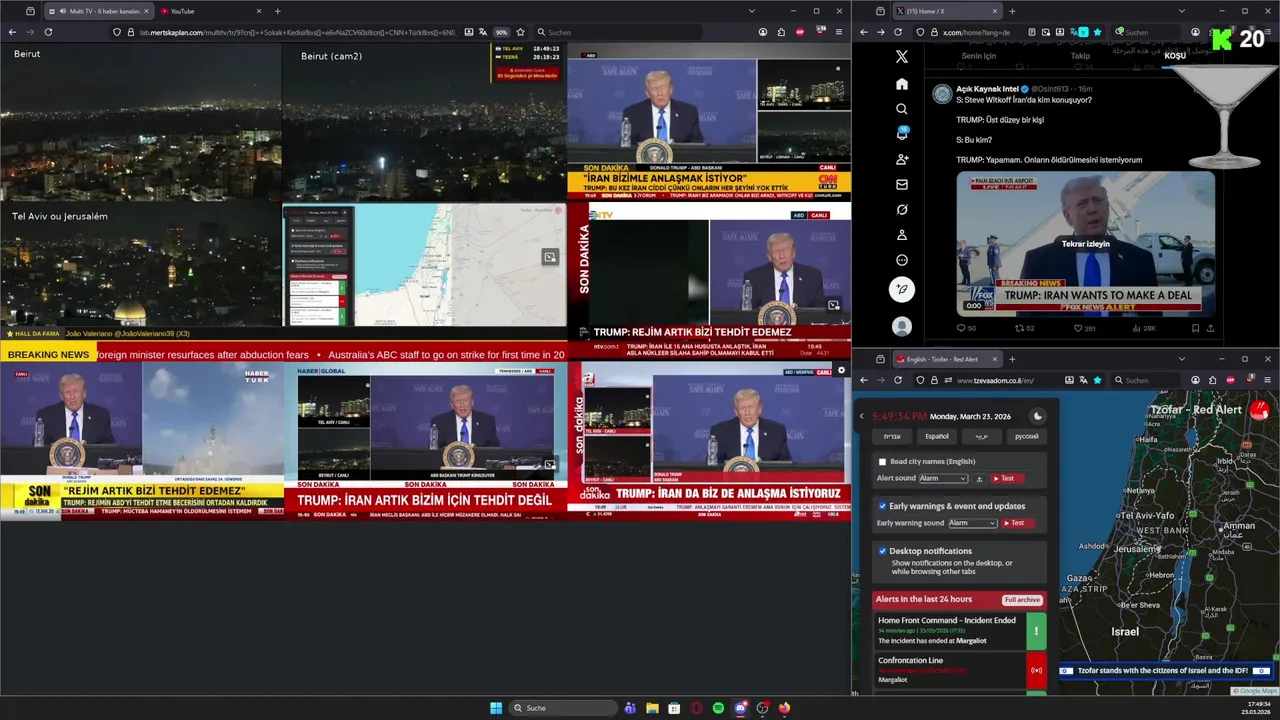Select Tel Aviv ou Jerusalém camera tile
1280x720 pixels.
click(141, 265)
